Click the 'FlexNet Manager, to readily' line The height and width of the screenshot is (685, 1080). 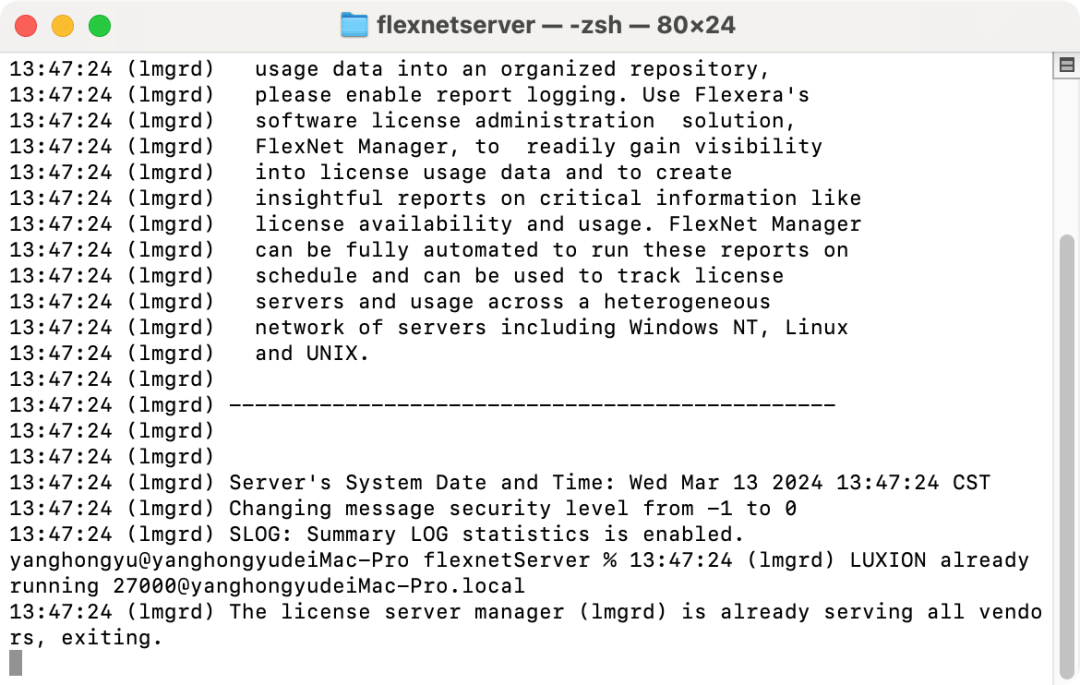click(x=415, y=147)
